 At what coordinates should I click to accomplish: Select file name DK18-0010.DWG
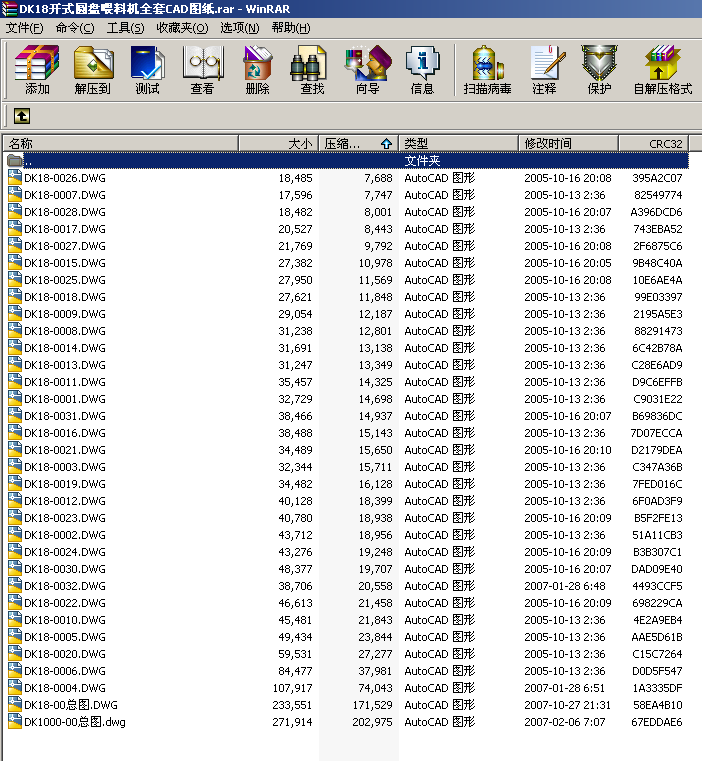tap(65, 620)
